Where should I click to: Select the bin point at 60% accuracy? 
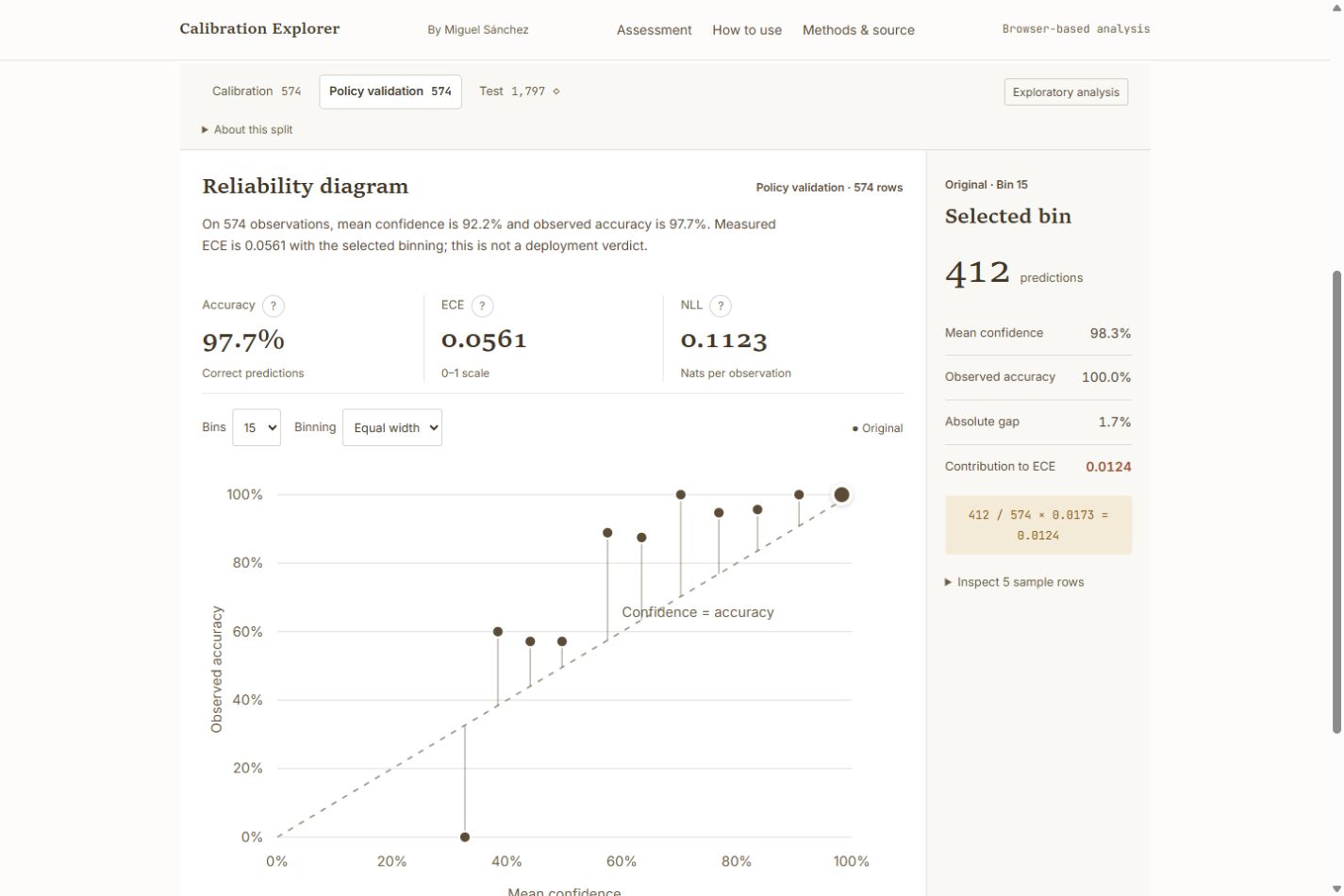click(x=498, y=632)
